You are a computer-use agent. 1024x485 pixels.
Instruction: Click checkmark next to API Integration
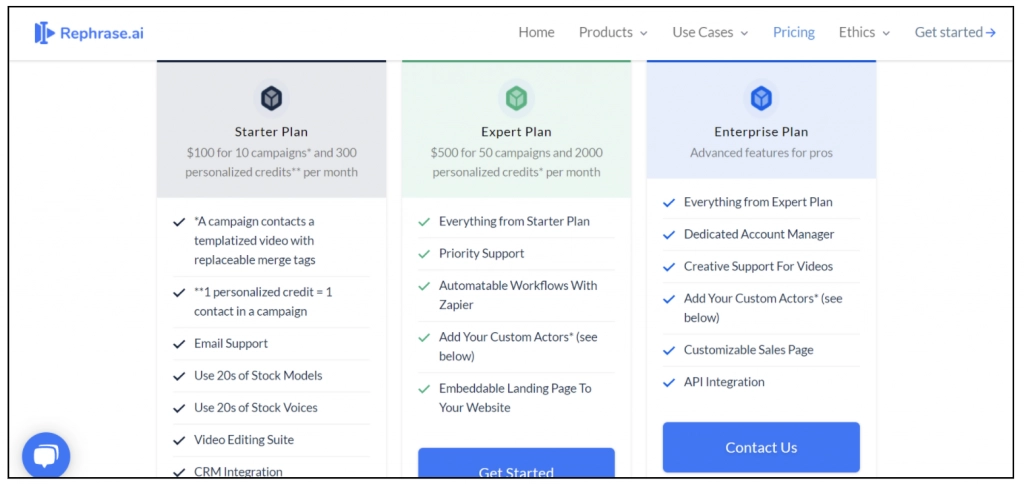669,383
